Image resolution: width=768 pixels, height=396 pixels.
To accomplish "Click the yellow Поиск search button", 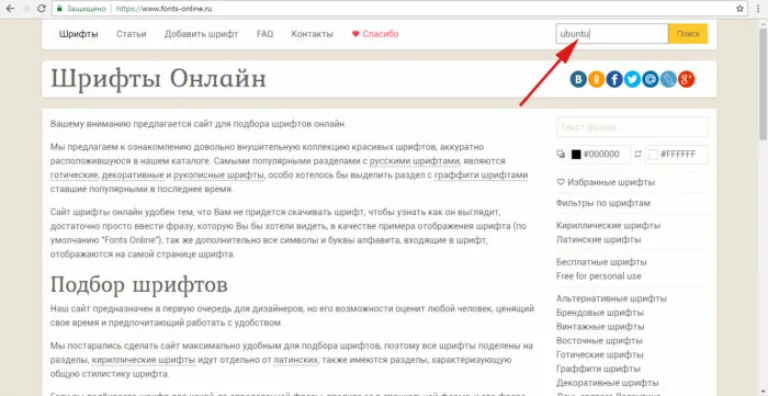I will point(688,34).
